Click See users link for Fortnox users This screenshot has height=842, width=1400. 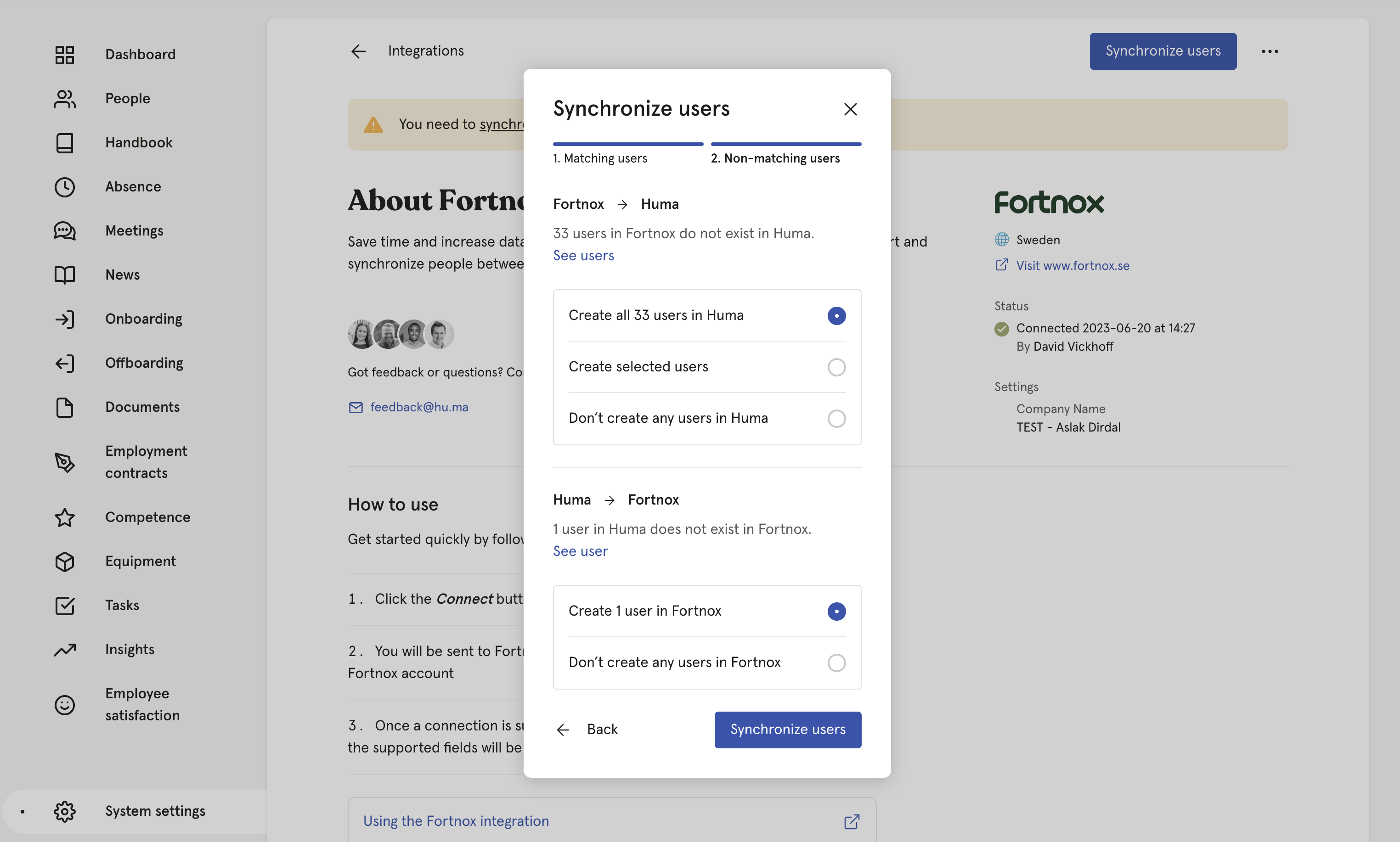583,256
